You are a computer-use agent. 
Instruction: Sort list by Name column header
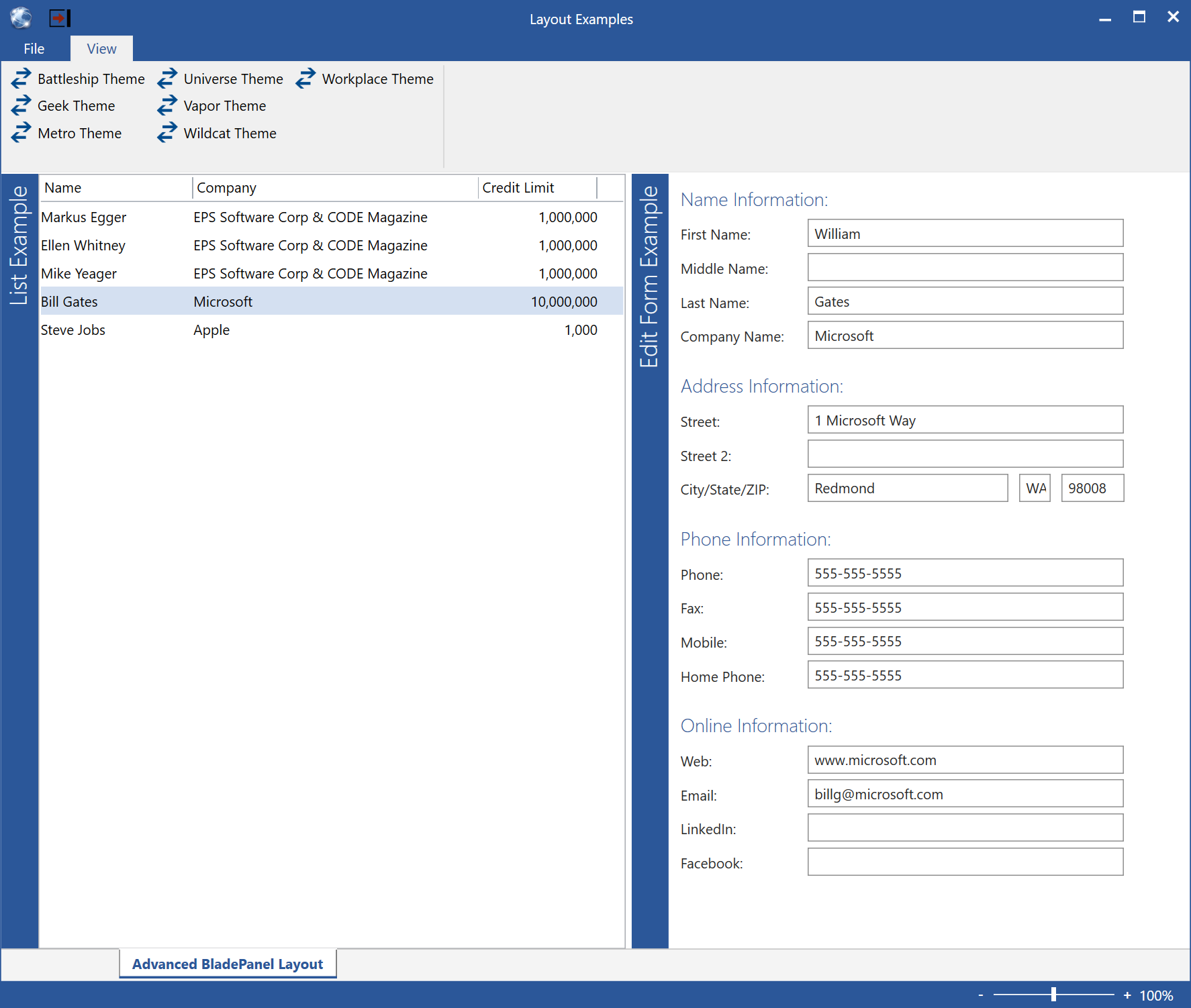(x=116, y=188)
